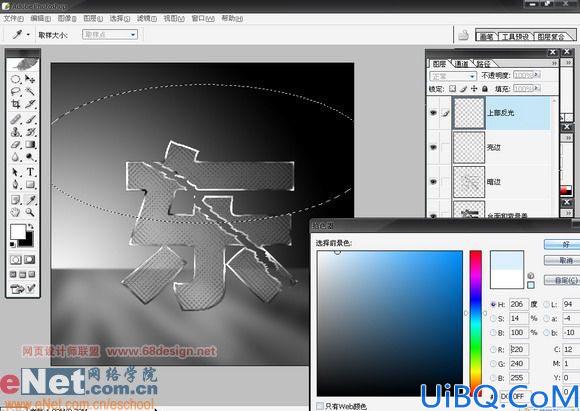580x411 pixels.
Task: Select the L radio button
Action: coord(547,304)
